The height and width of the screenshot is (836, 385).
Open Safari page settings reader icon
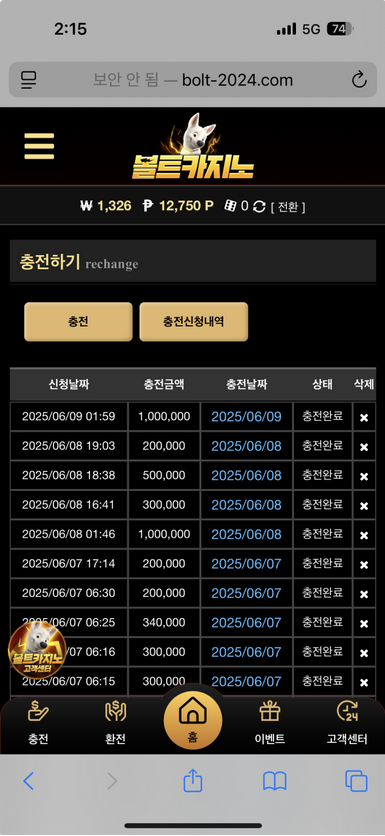pos(28,80)
